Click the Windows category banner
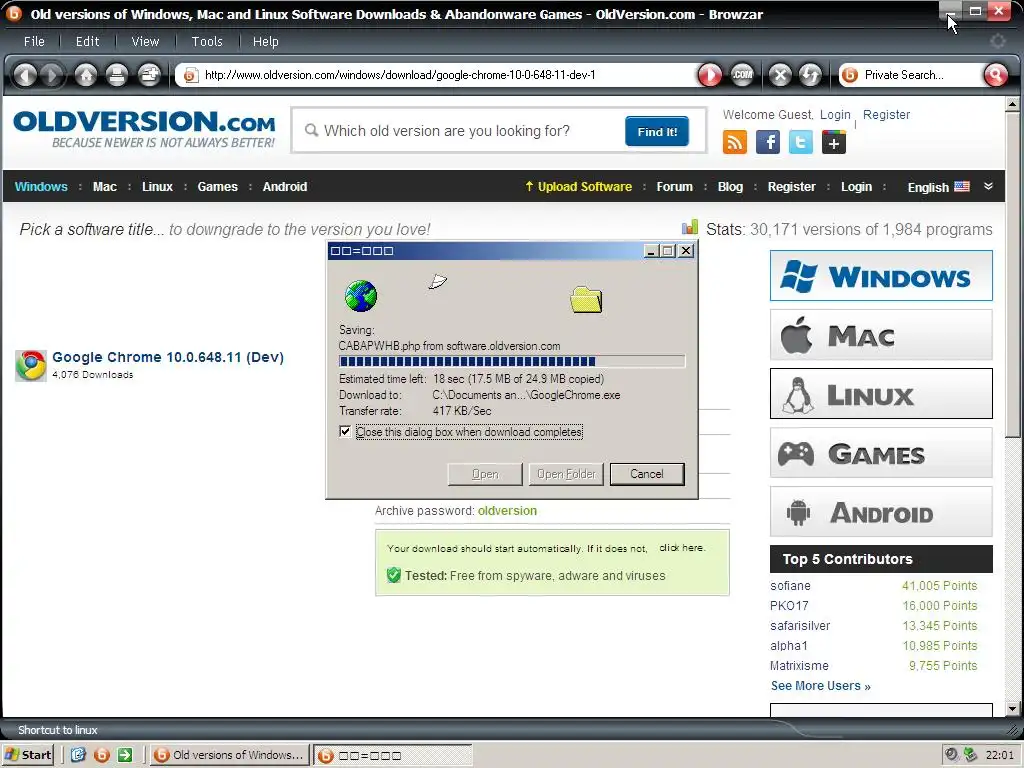Screen dimensions: 1024x768 coord(881,276)
